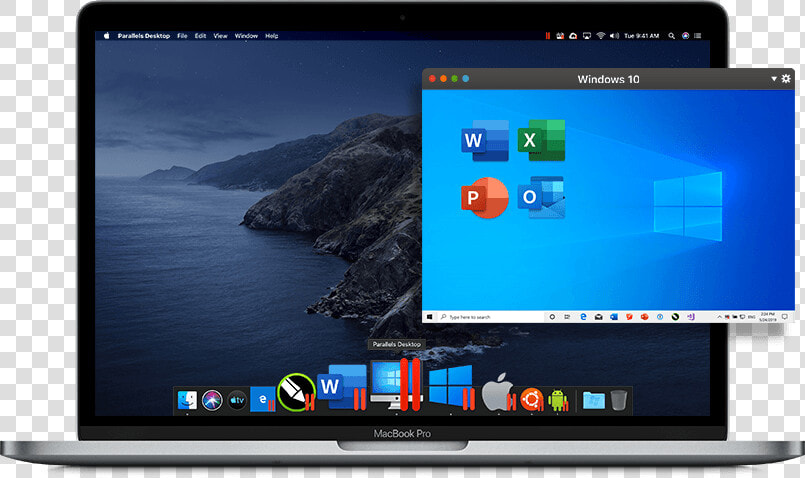Screen dimensions: 805x478
Task: Expand the Windows 10 window dropdown arrow
Action: [774, 79]
